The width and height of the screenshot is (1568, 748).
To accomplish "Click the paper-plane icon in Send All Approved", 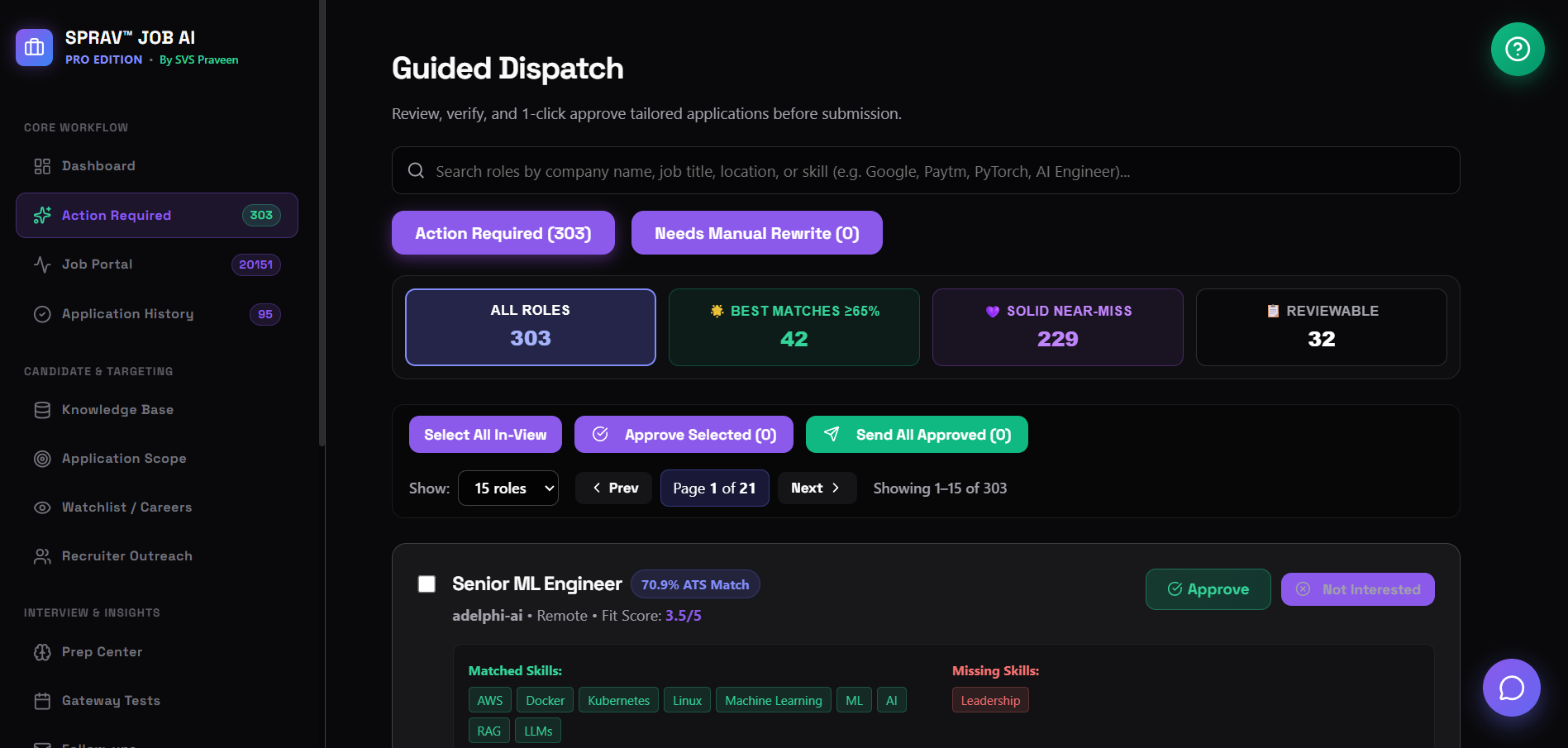I will click(x=832, y=434).
